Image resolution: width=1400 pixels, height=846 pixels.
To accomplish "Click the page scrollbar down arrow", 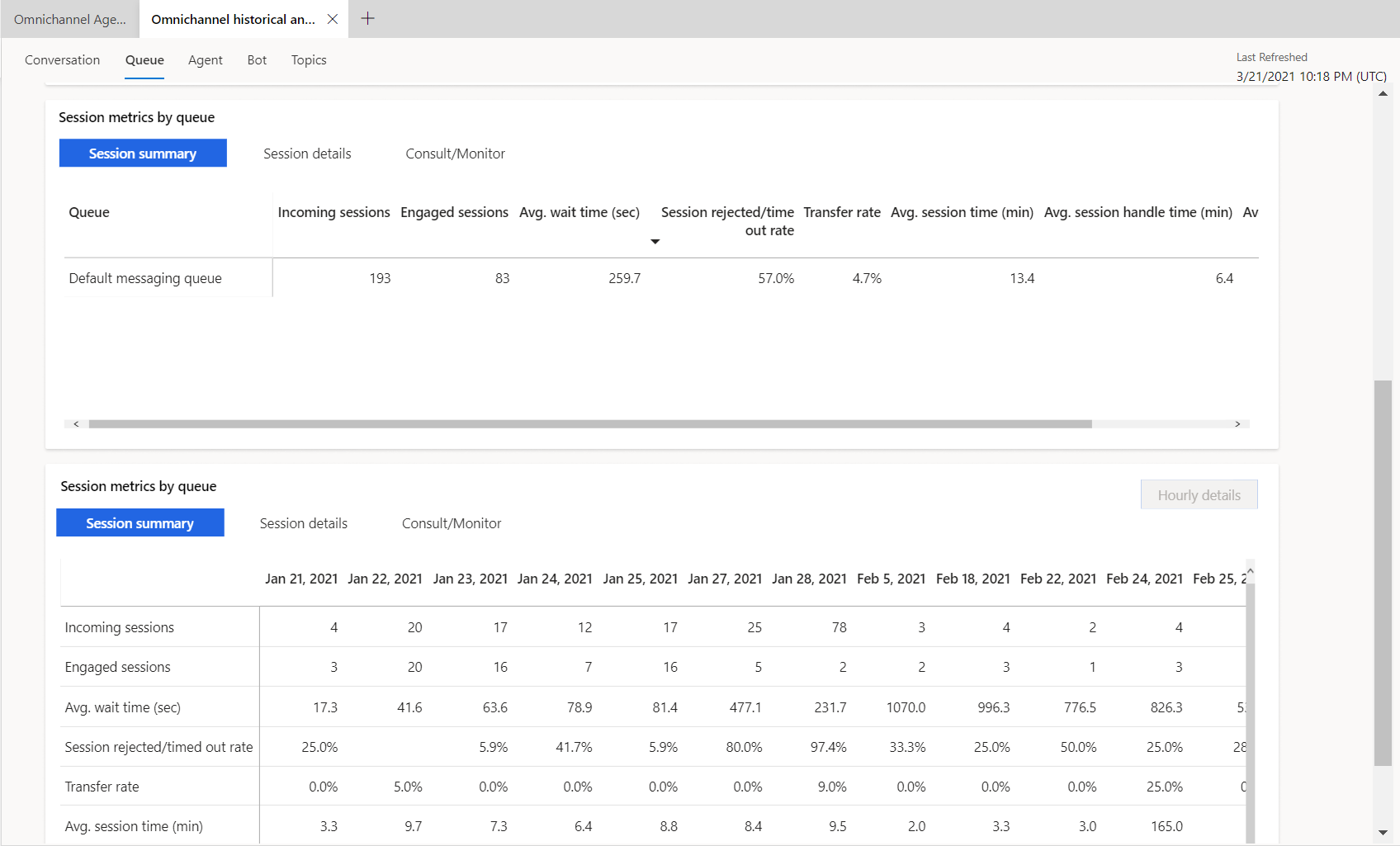I will 1383,833.
